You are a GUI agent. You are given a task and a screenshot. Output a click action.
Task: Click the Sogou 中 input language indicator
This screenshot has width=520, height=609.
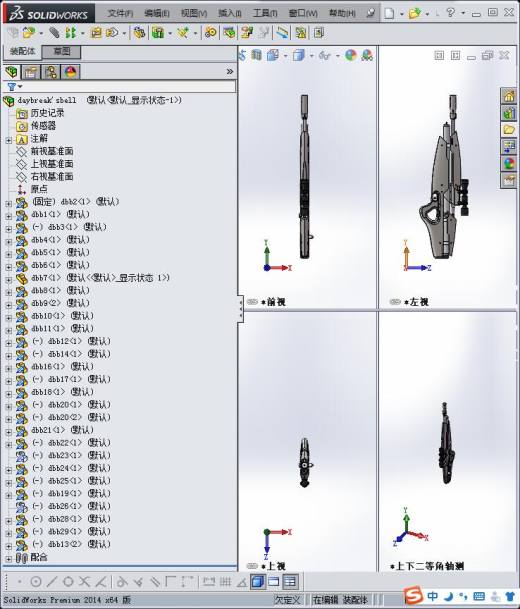tap(432, 596)
